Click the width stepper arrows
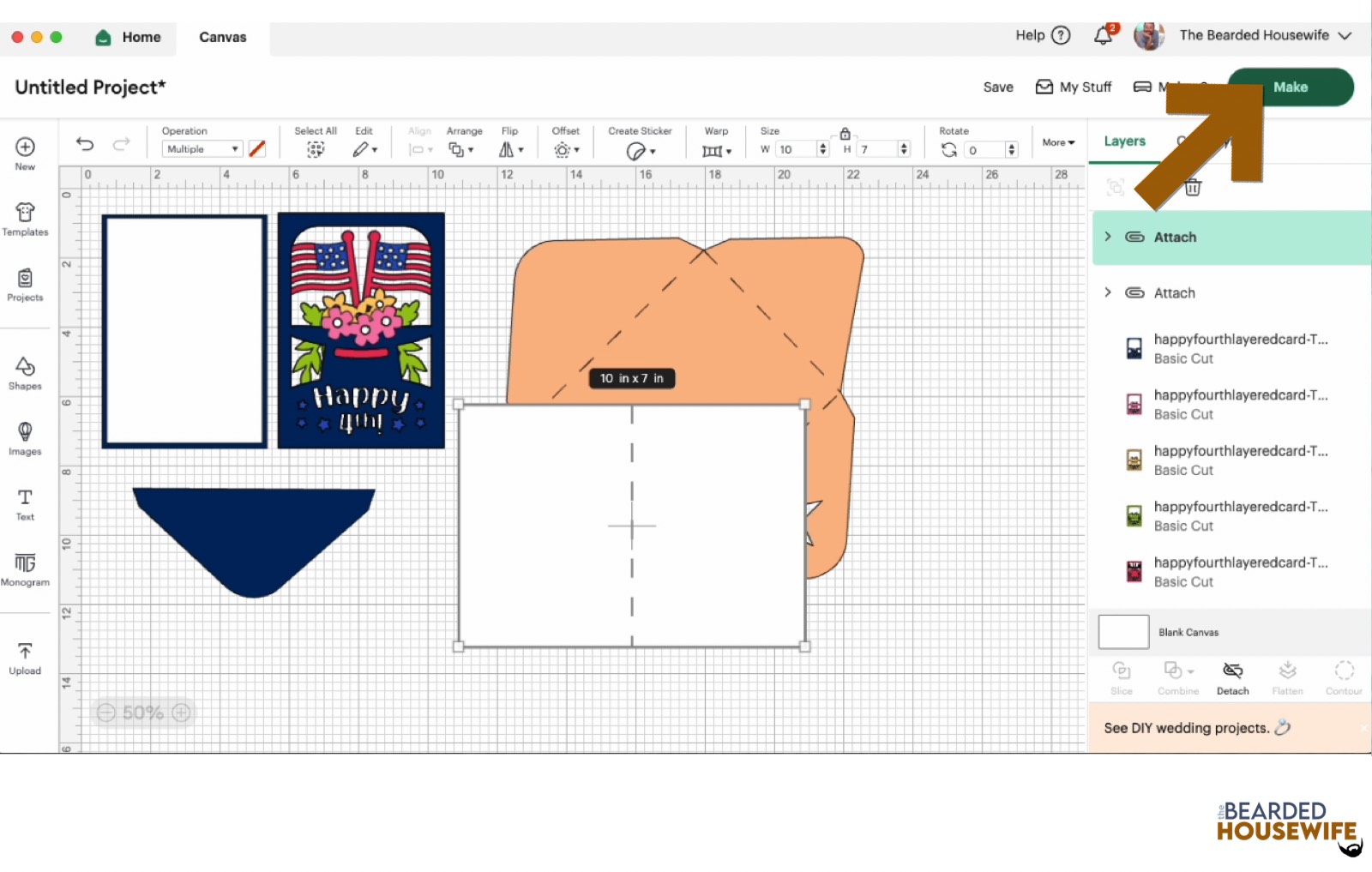The height and width of the screenshot is (872, 1372). (823, 149)
